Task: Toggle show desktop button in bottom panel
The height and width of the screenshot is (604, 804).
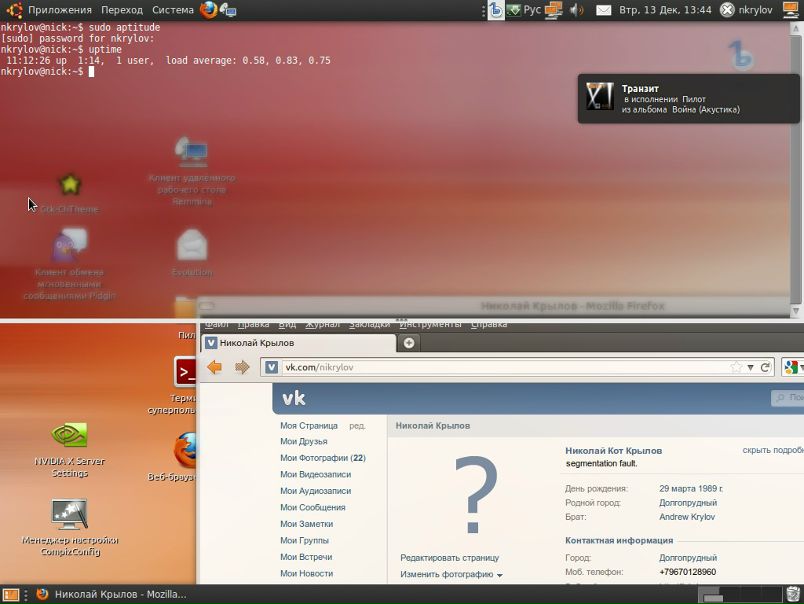Action: 11,594
